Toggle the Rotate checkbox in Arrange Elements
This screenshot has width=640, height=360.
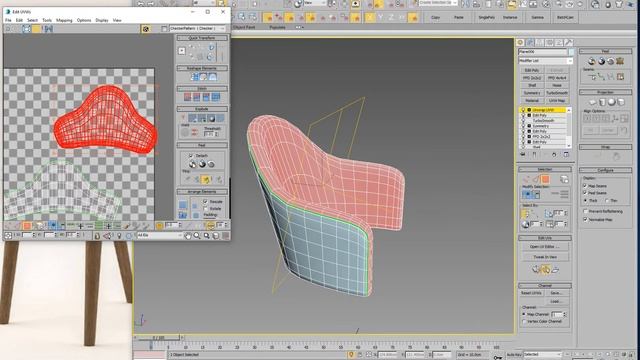[206, 208]
